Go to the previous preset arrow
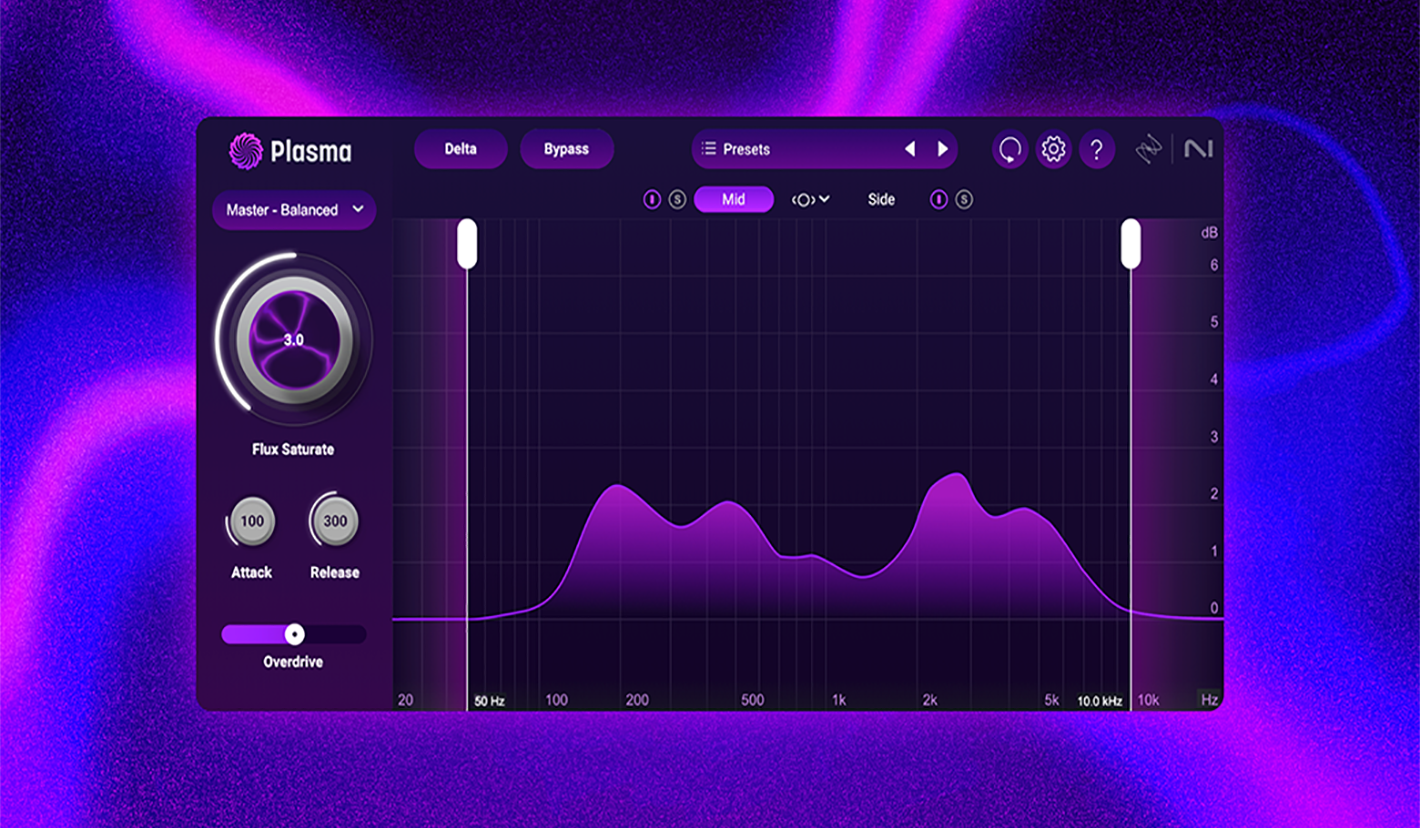Screen dimensions: 1420x828 [910, 149]
